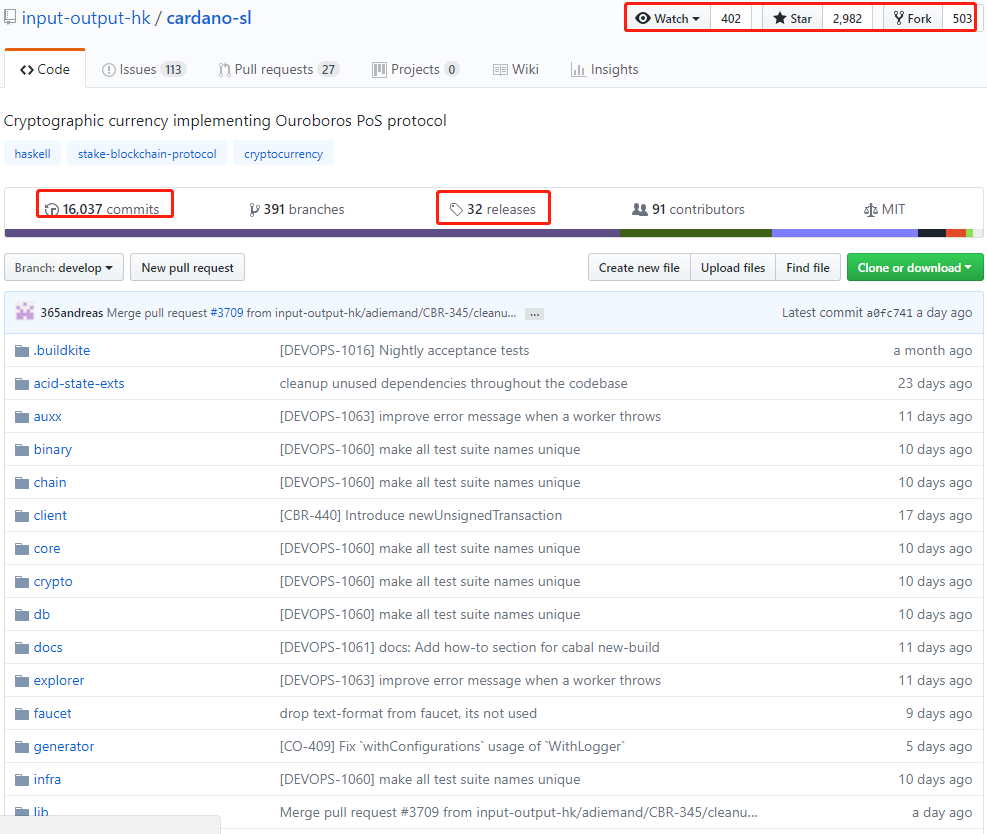Click the Issues tab's exclamation icon
987x834 pixels.
coord(108,70)
